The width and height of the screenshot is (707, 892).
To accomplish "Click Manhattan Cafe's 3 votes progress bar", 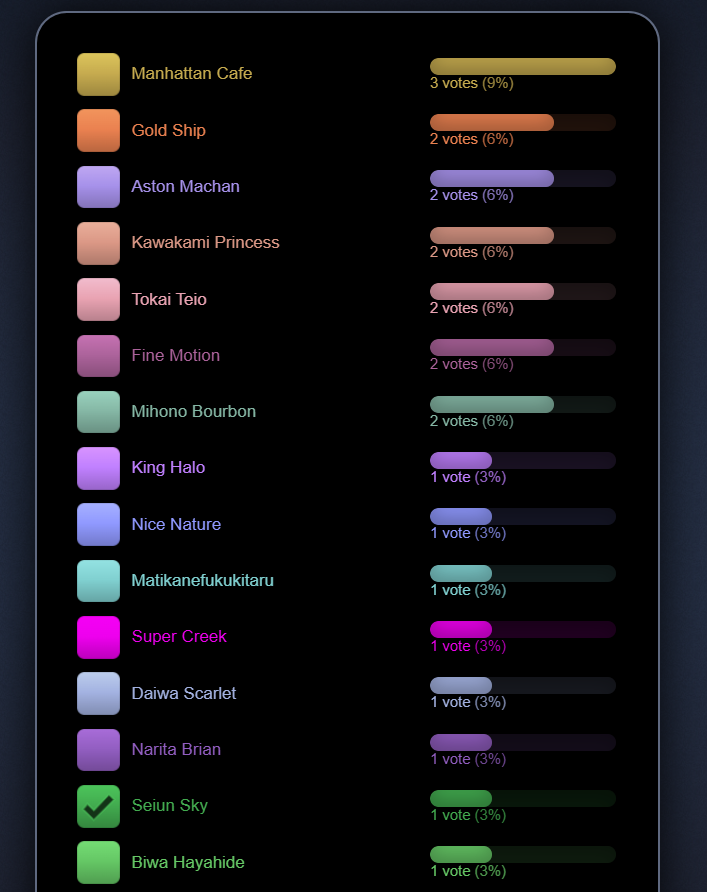I will point(523,66).
